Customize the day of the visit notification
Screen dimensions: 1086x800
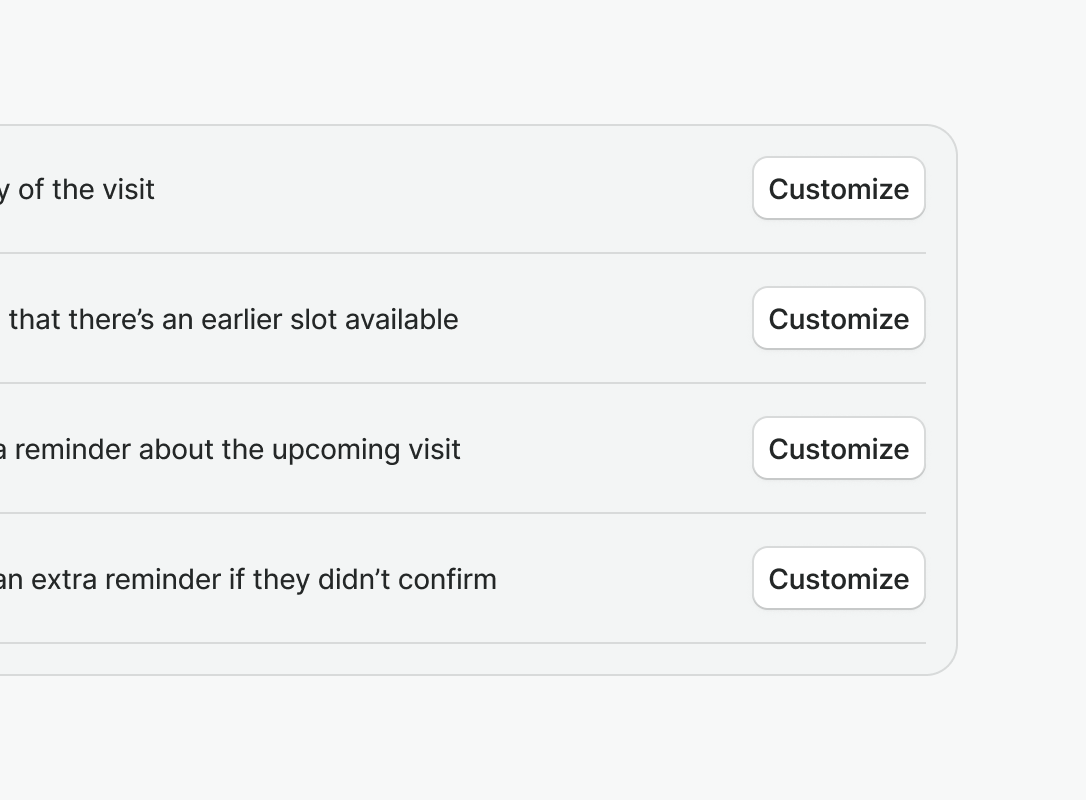838,189
